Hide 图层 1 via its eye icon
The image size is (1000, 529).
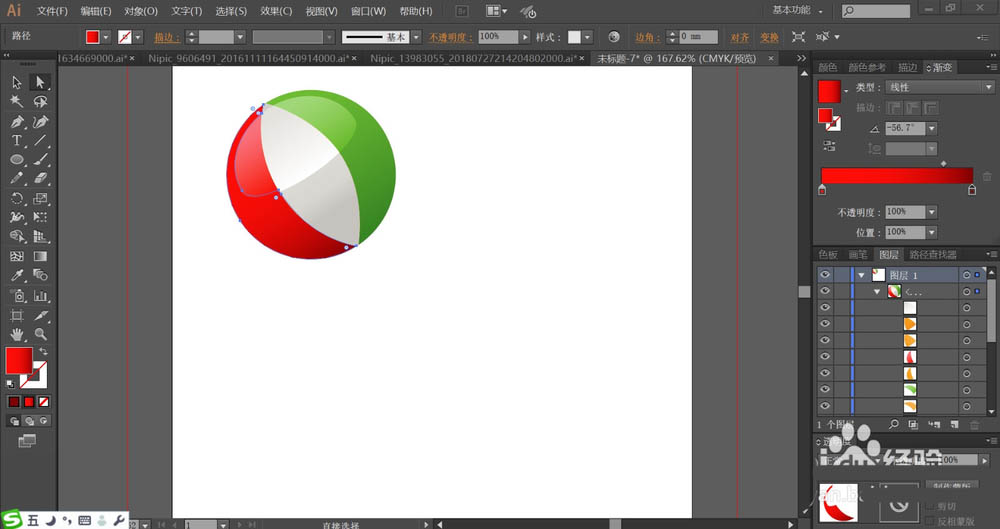tap(825, 275)
